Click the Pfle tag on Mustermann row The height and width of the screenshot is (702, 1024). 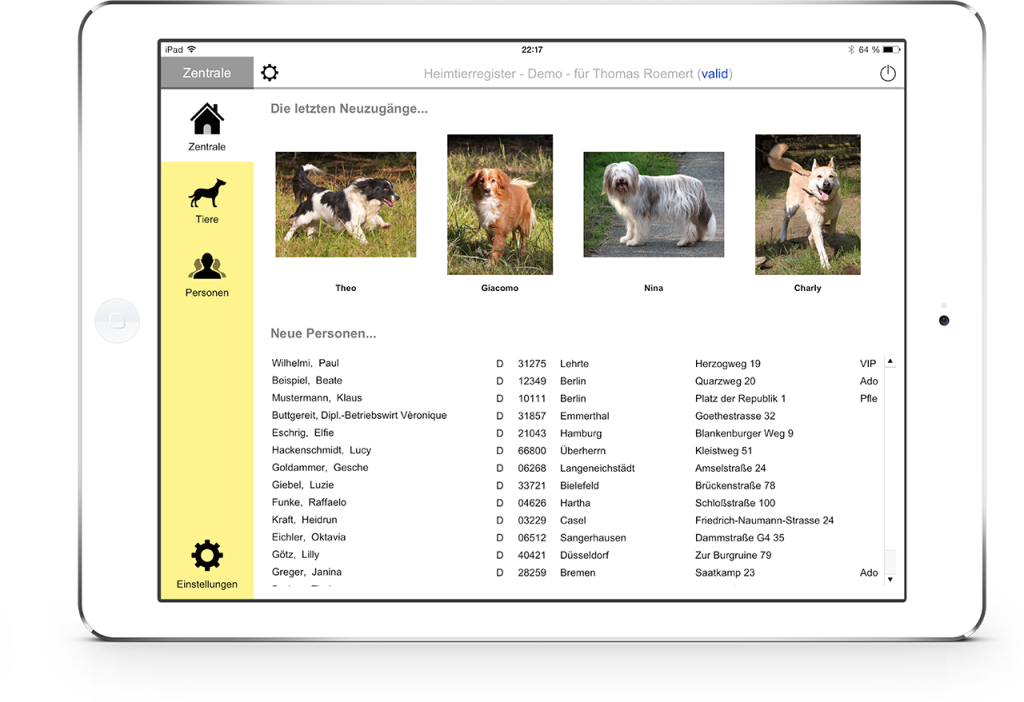[x=869, y=398]
